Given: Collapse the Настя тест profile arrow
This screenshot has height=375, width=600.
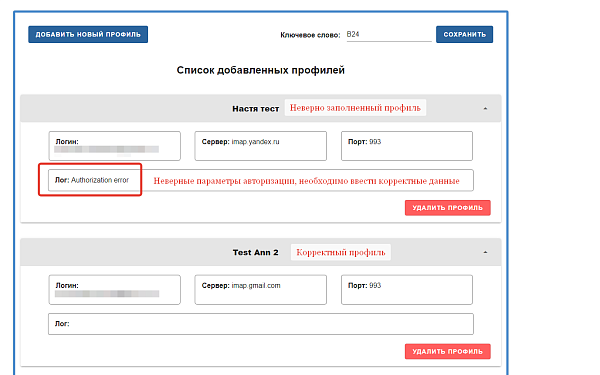Looking at the screenshot, I should click(485, 109).
